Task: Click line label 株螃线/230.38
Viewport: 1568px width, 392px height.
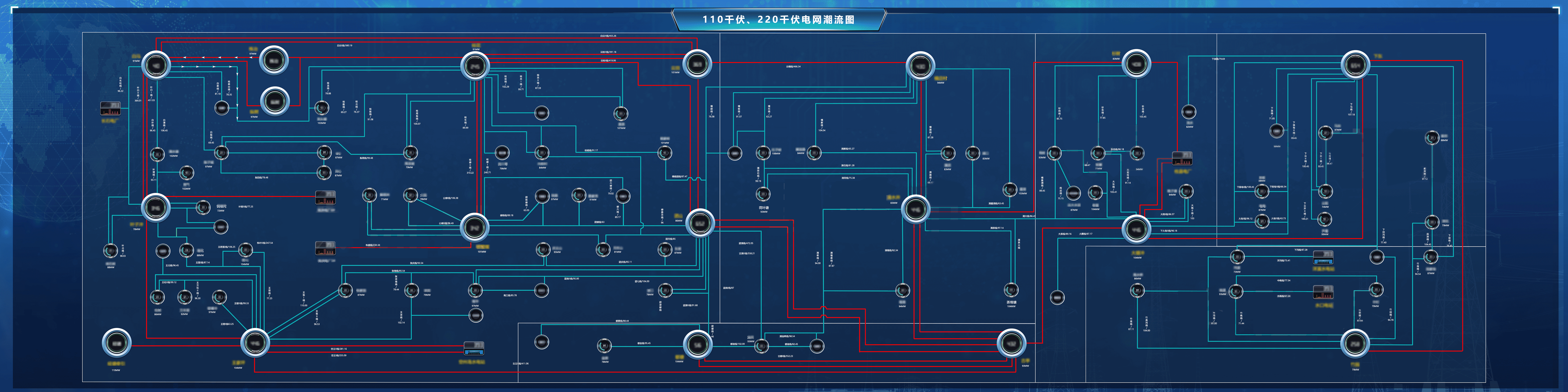Action: tap(373, 245)
